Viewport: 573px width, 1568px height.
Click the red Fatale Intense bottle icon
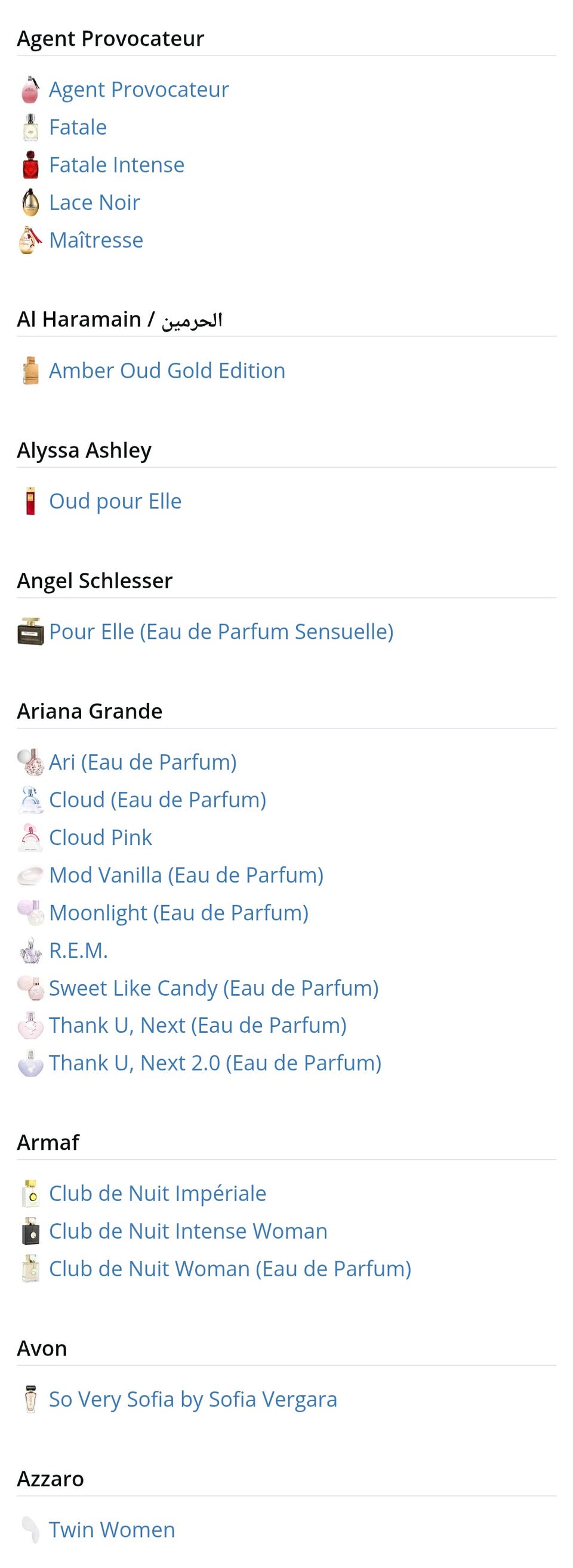[x=30, y=165]
